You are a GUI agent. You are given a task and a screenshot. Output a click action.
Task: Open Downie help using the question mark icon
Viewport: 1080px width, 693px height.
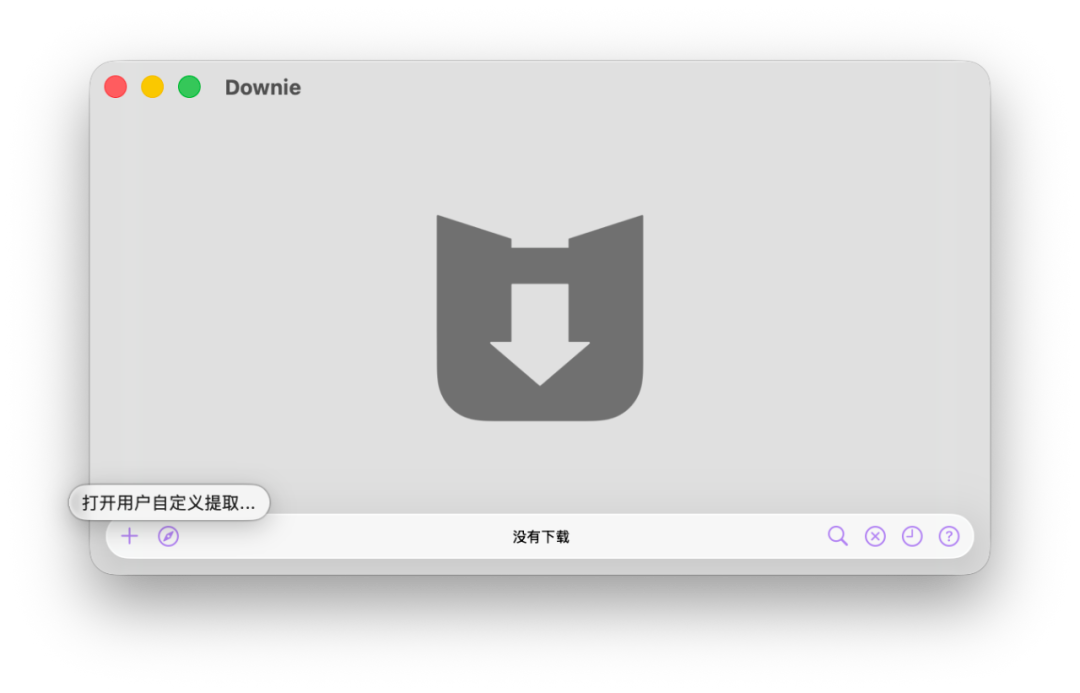pyautogui.click(x=948, y=536)
